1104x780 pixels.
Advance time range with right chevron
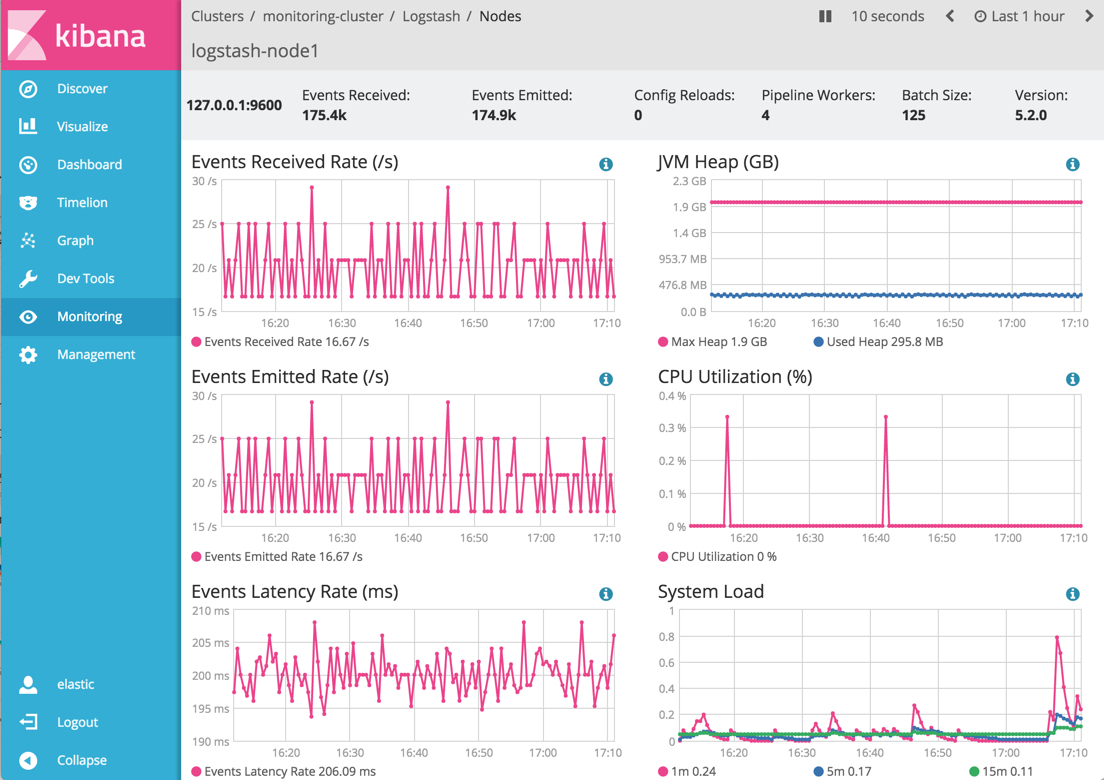[x=1092, y=16]
